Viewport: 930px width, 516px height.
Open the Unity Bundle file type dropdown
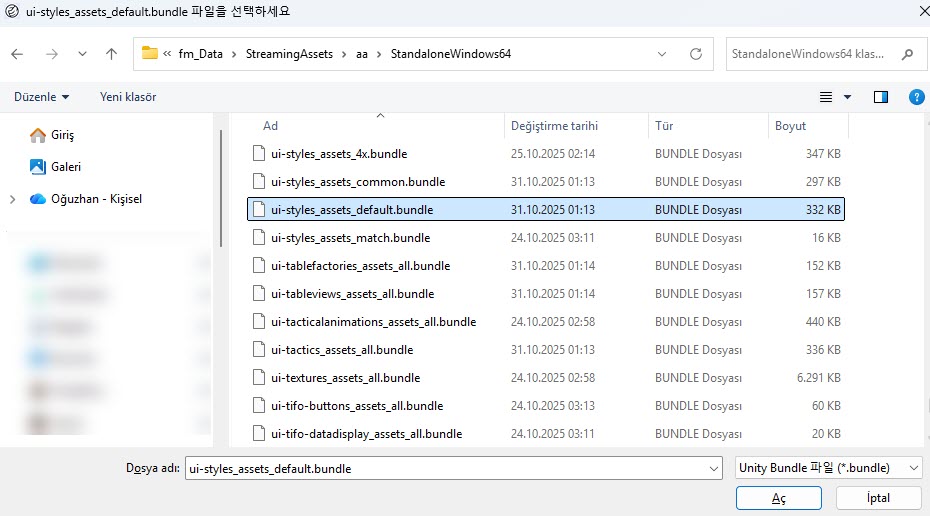tap(827, 468)
